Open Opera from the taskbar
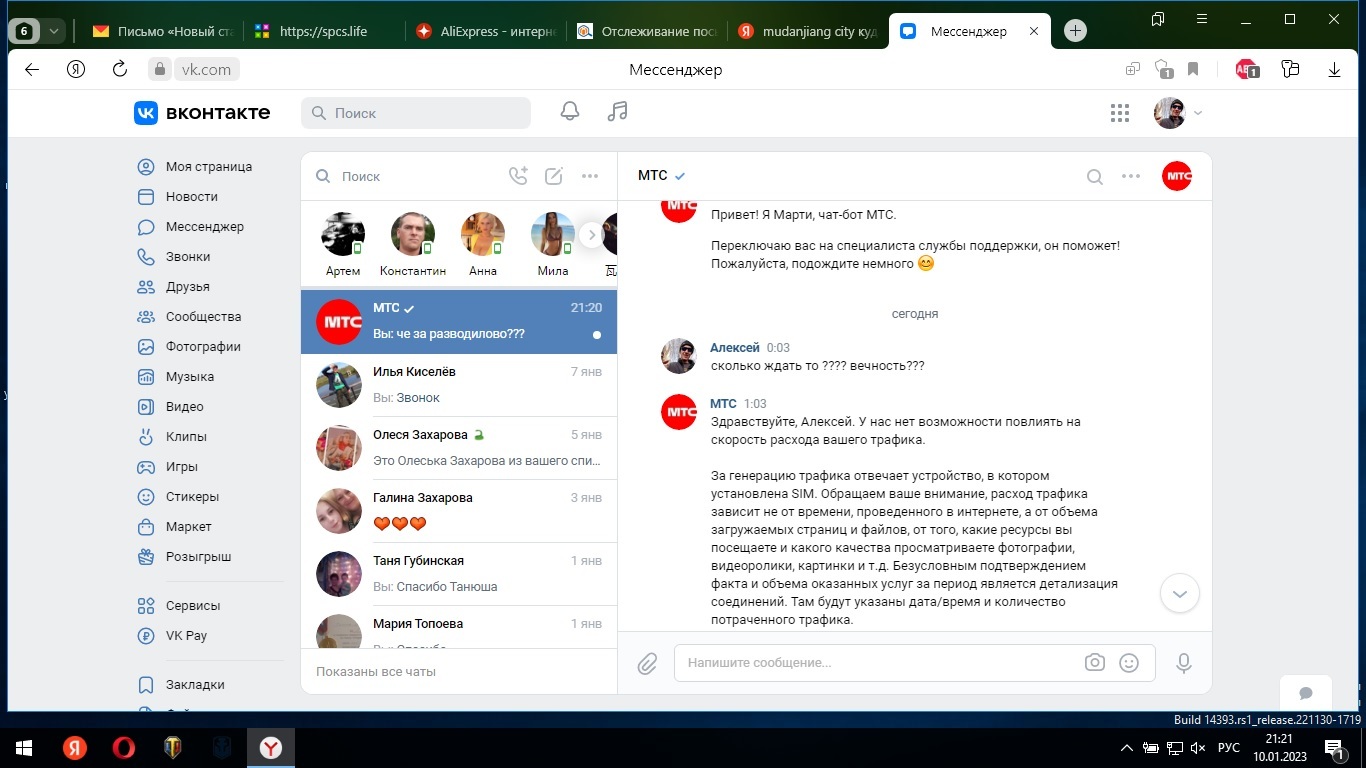This screenshot has height=768, width=1366. click(x=124, y=748)
